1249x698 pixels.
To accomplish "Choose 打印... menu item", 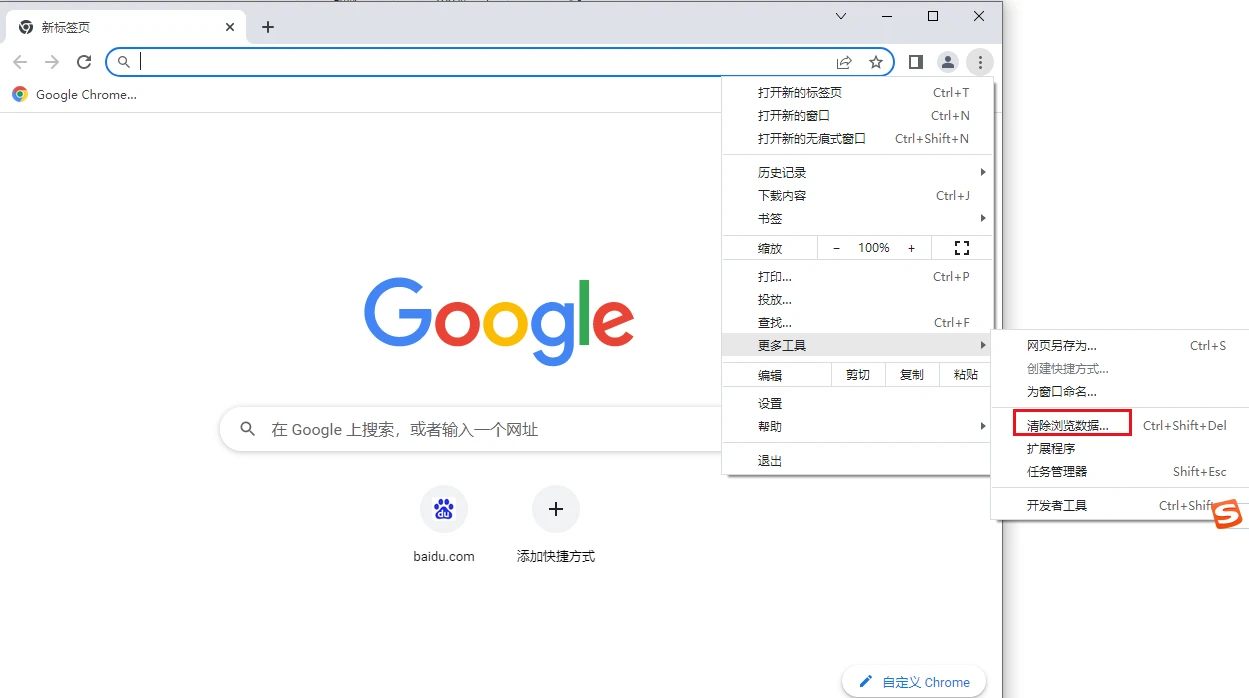I will click(858, 276).
